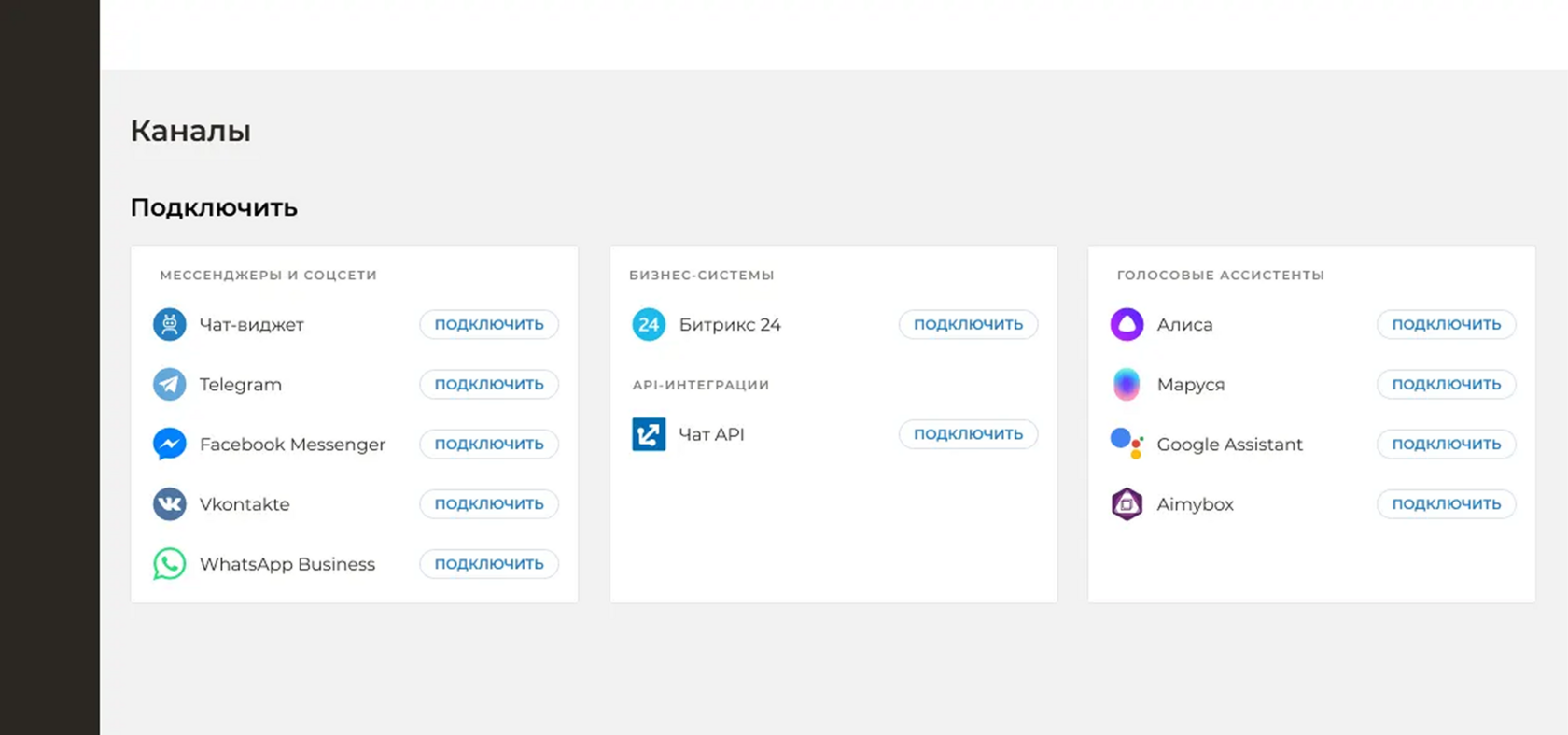This screenshot has width=1568, height=735.
Task: Click the Vkontakte VK icon
Action: 170,503
